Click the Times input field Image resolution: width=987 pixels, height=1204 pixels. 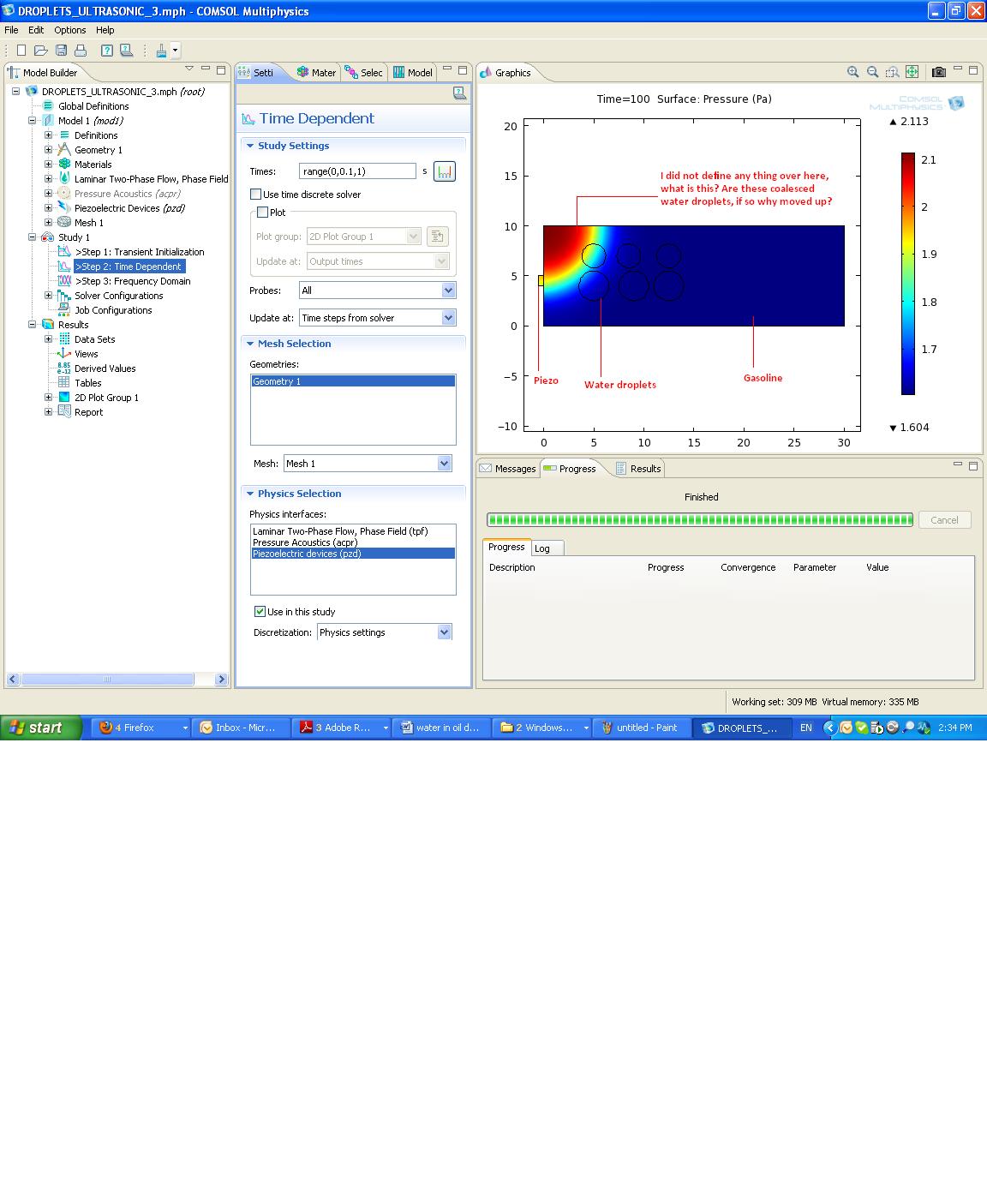(356, 171)
